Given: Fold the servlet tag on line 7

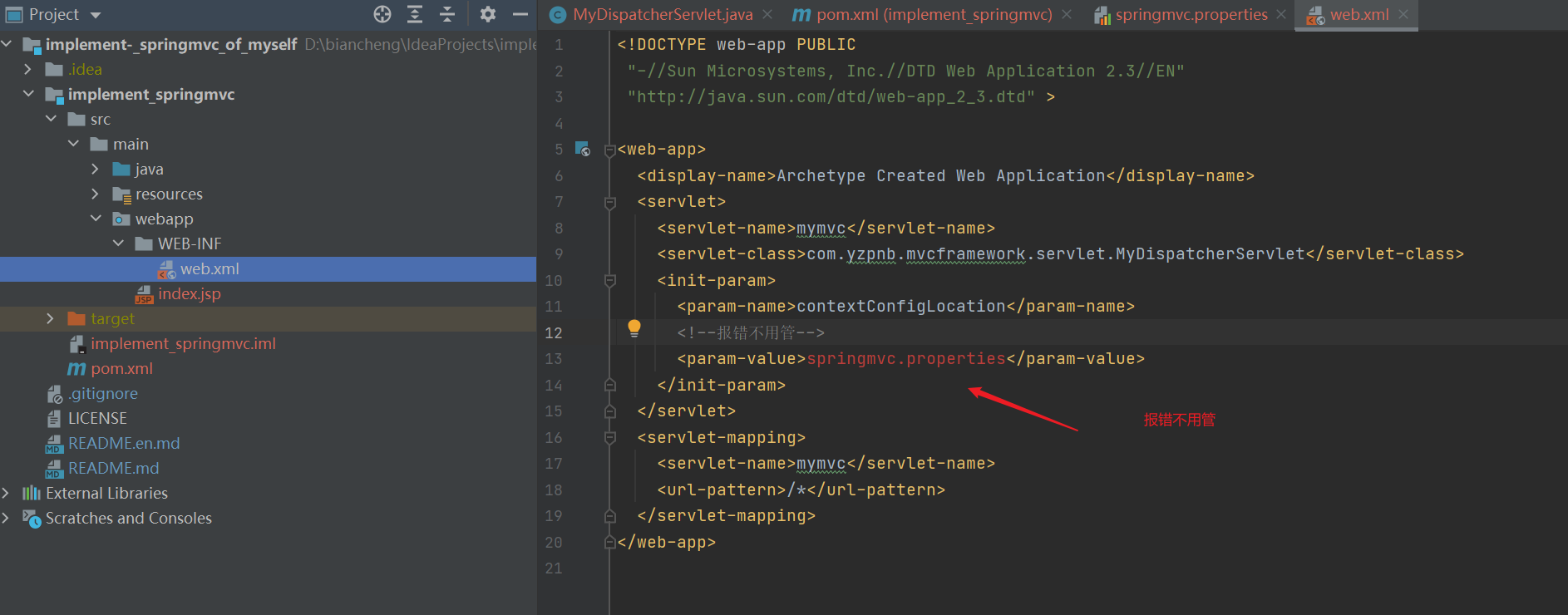Looking at the screenshot, I should [609, 202].
